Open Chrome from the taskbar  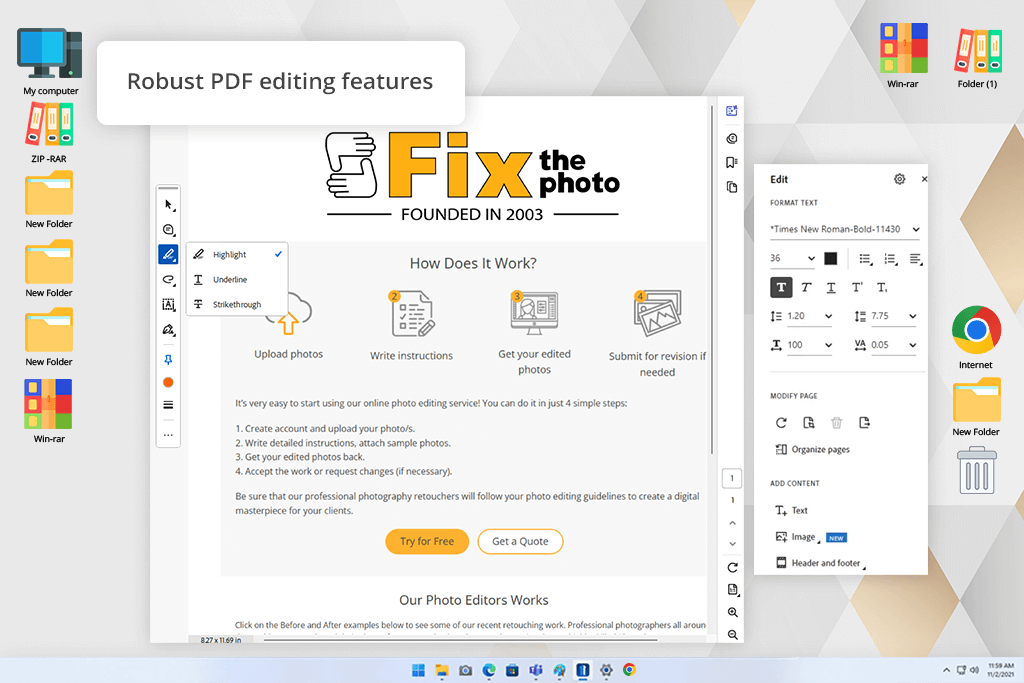630,670
